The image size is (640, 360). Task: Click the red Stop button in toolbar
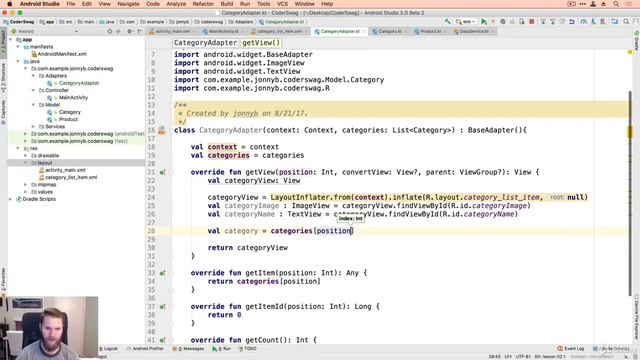pyautogui.click(x=531, y=22)
